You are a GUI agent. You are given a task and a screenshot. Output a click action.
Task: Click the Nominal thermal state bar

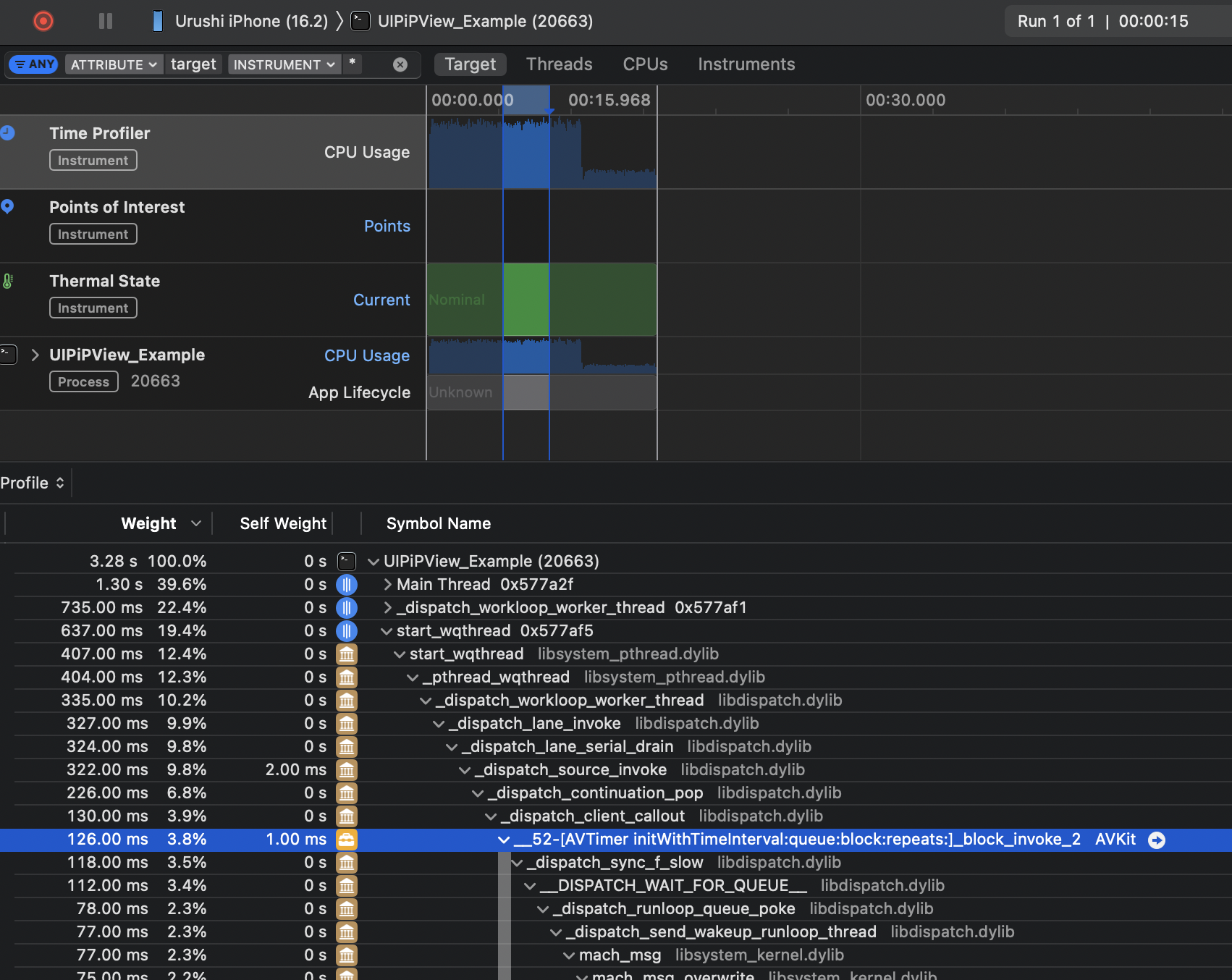pos(542,300)
